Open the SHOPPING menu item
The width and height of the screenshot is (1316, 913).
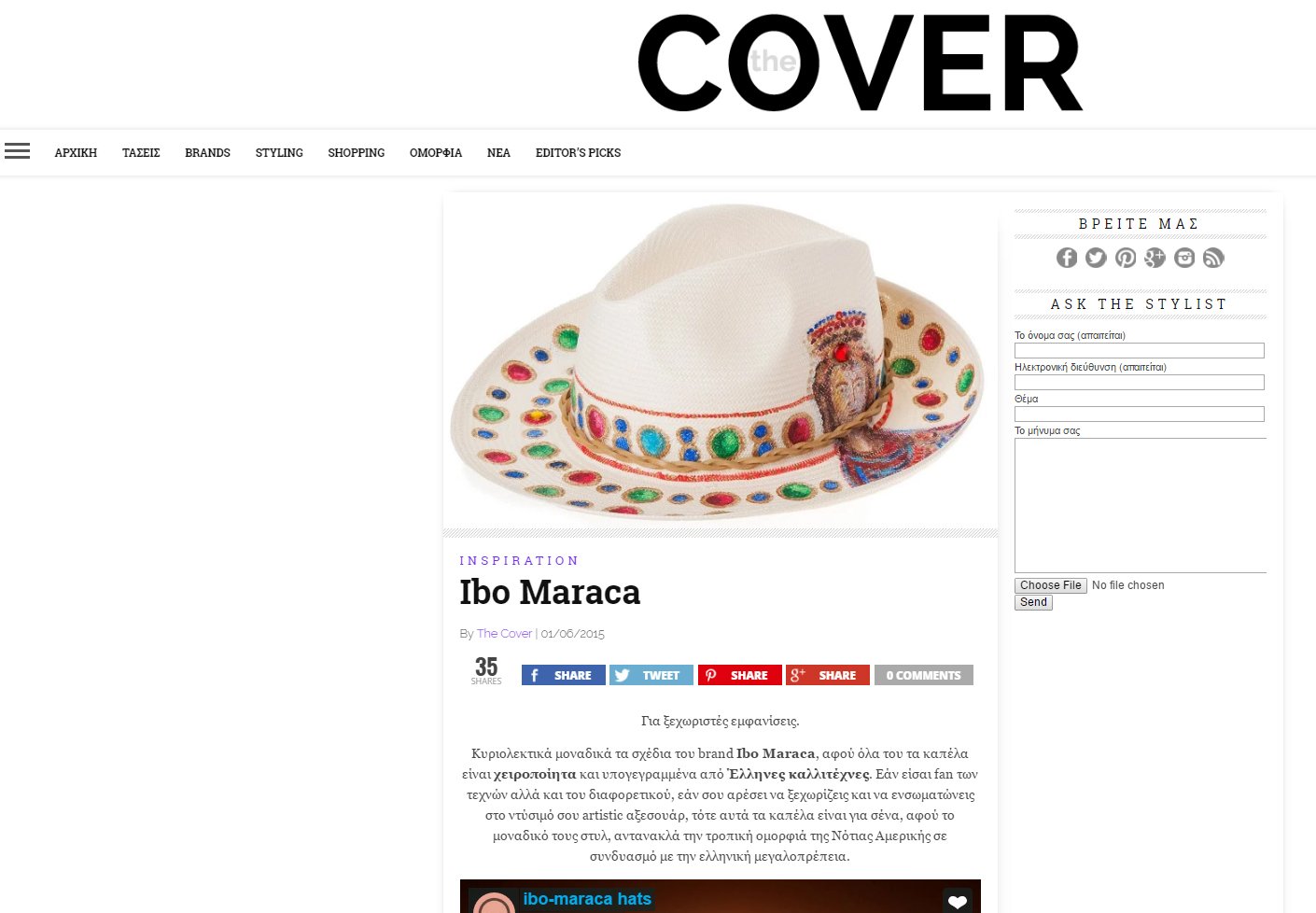[x=356, y=152]
